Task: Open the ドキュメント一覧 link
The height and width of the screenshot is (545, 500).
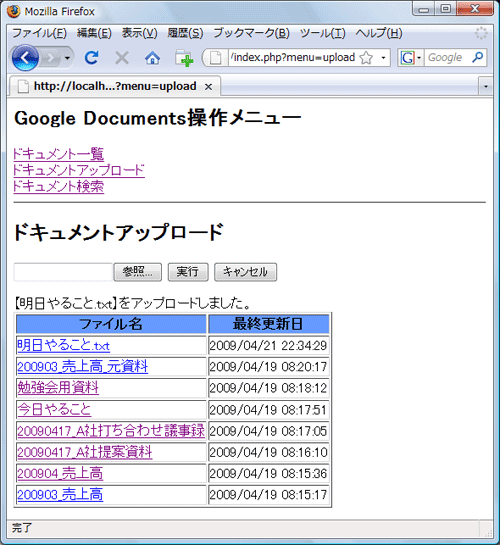Action: (x=58, y=154)
